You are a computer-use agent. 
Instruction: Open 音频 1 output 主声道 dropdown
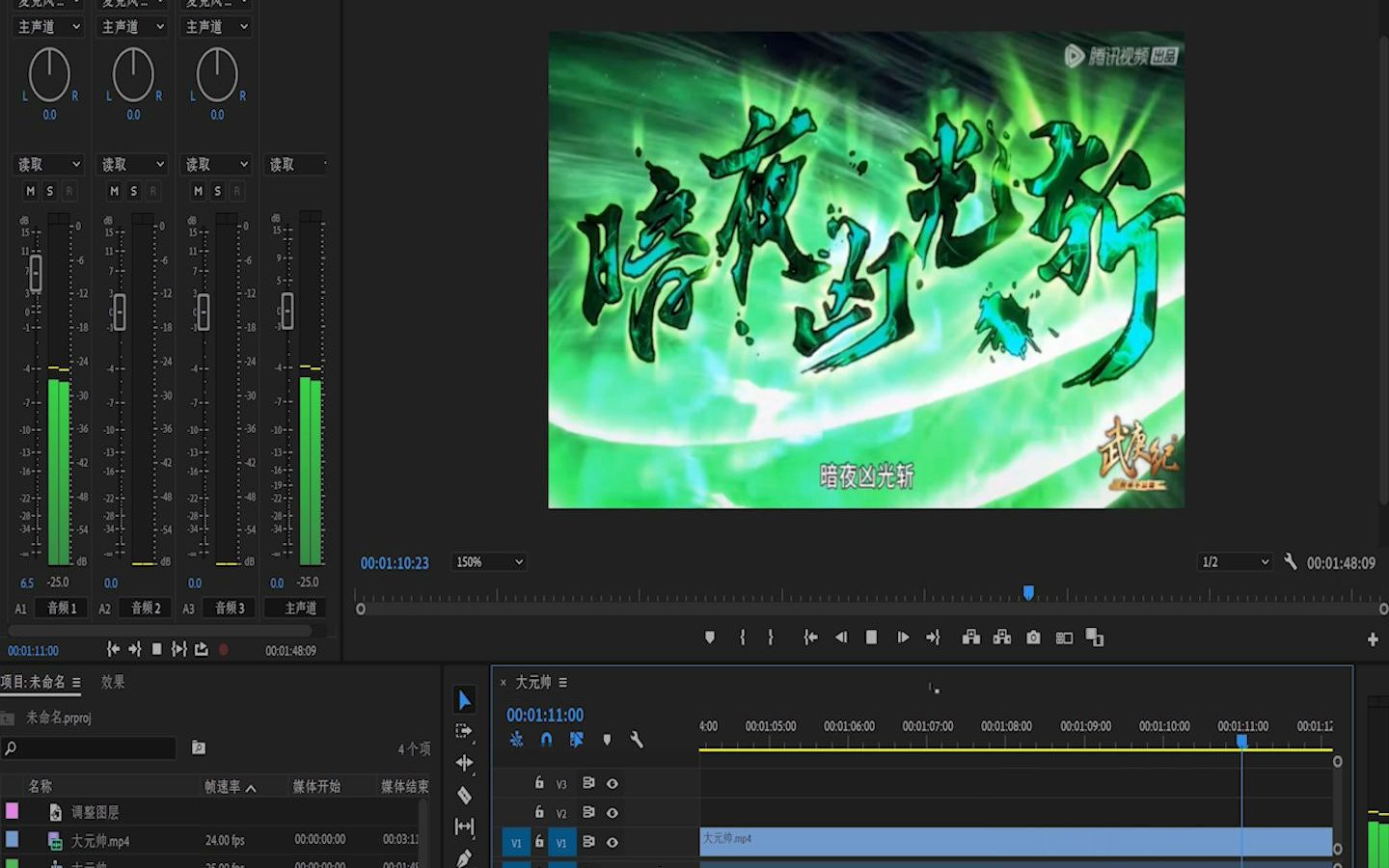coord(49,26)
